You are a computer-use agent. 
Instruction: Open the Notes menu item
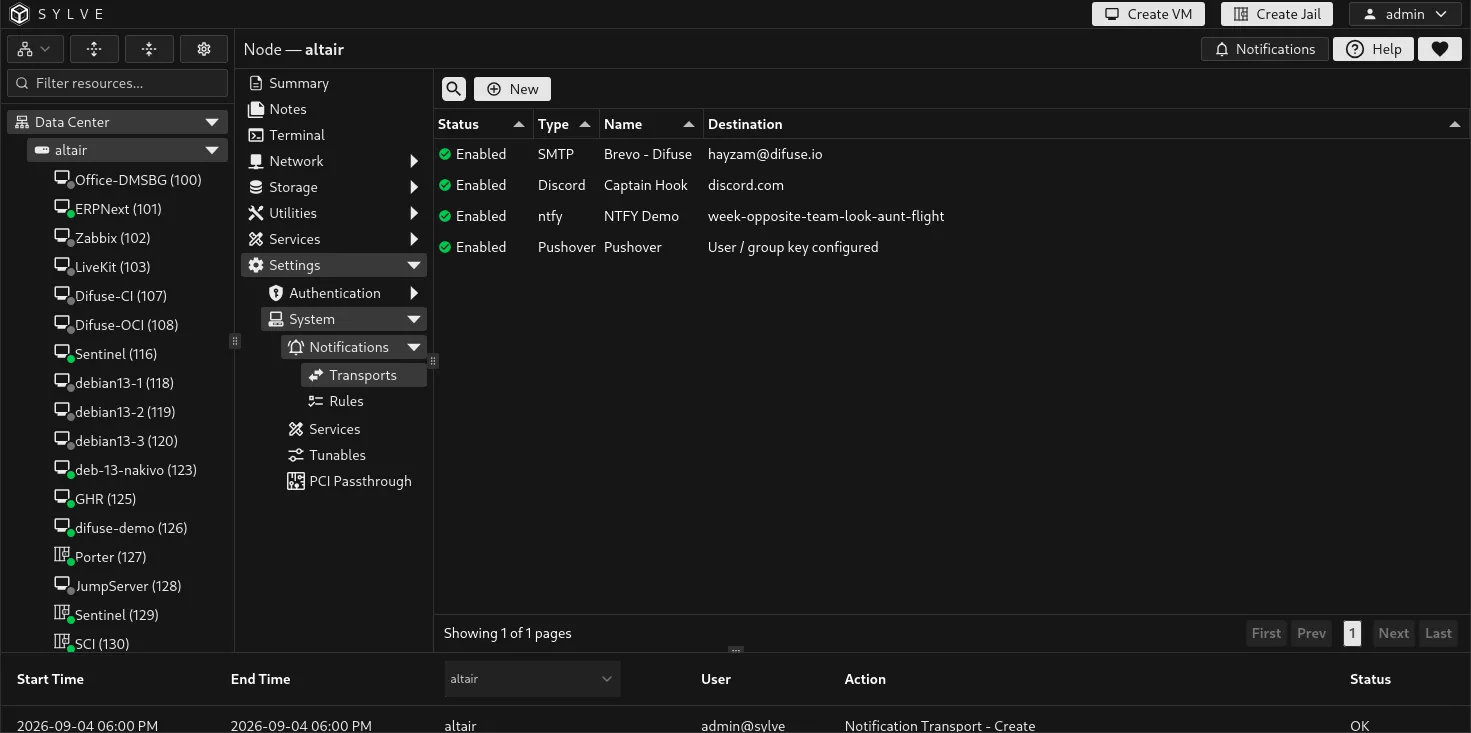pyautogui.click(x=288, y=109)
